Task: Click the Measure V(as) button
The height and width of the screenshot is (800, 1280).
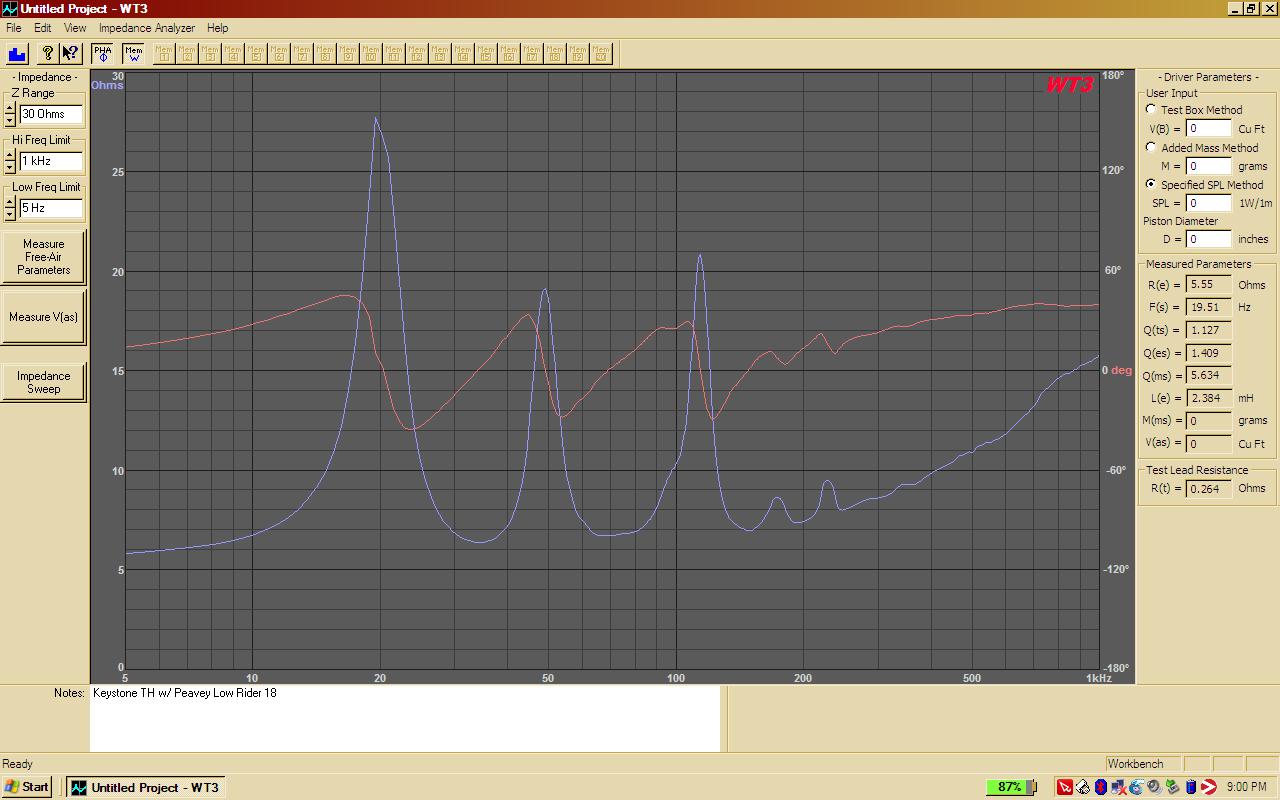Action: point(44,317)
